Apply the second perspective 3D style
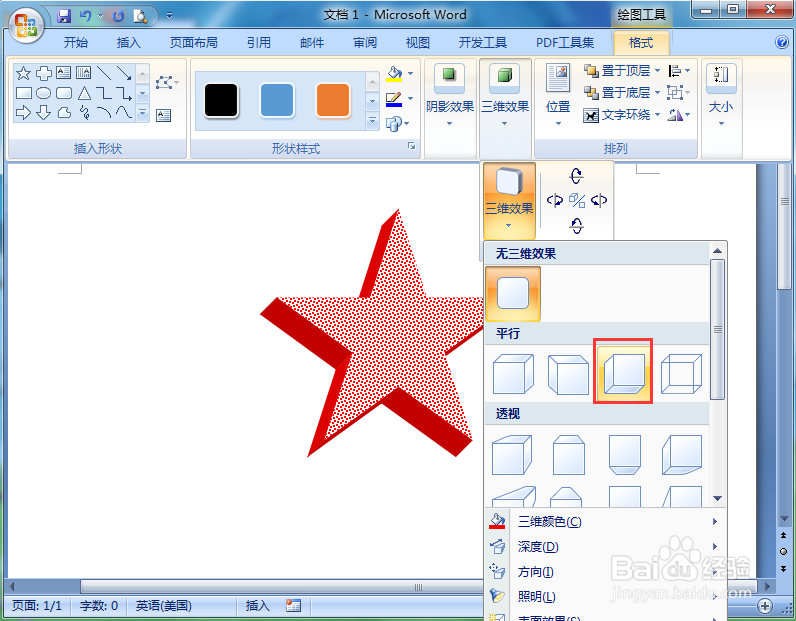Screen dimensions: 796x621 (569, 455)
